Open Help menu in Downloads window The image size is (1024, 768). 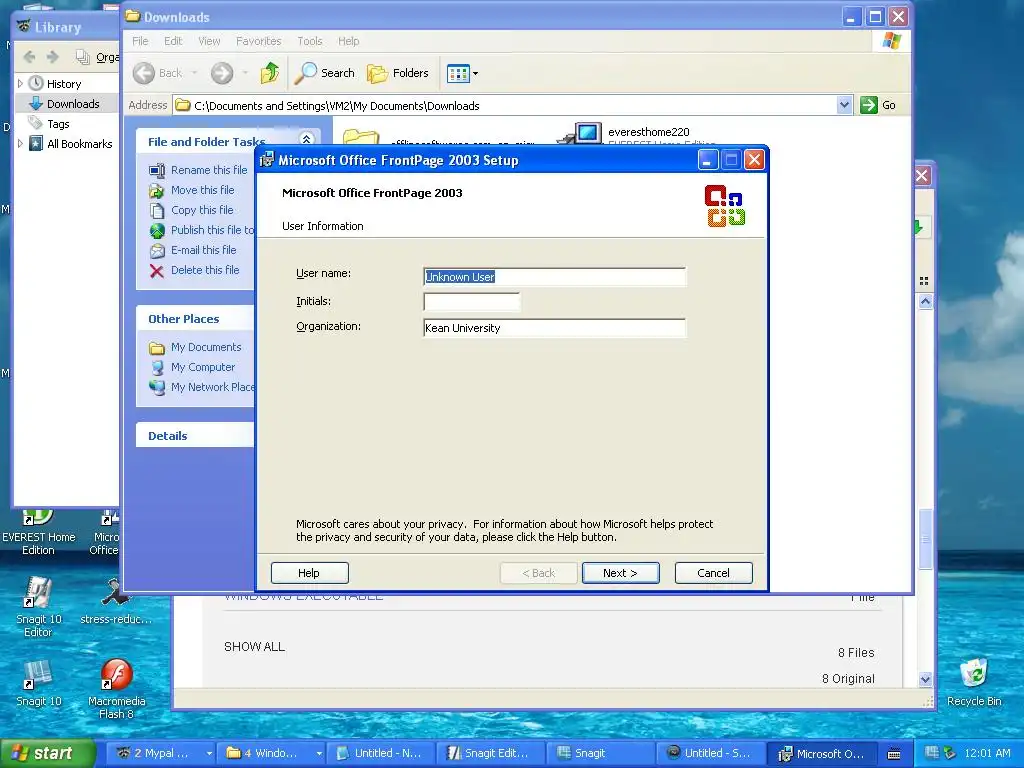tap(349, 41)
